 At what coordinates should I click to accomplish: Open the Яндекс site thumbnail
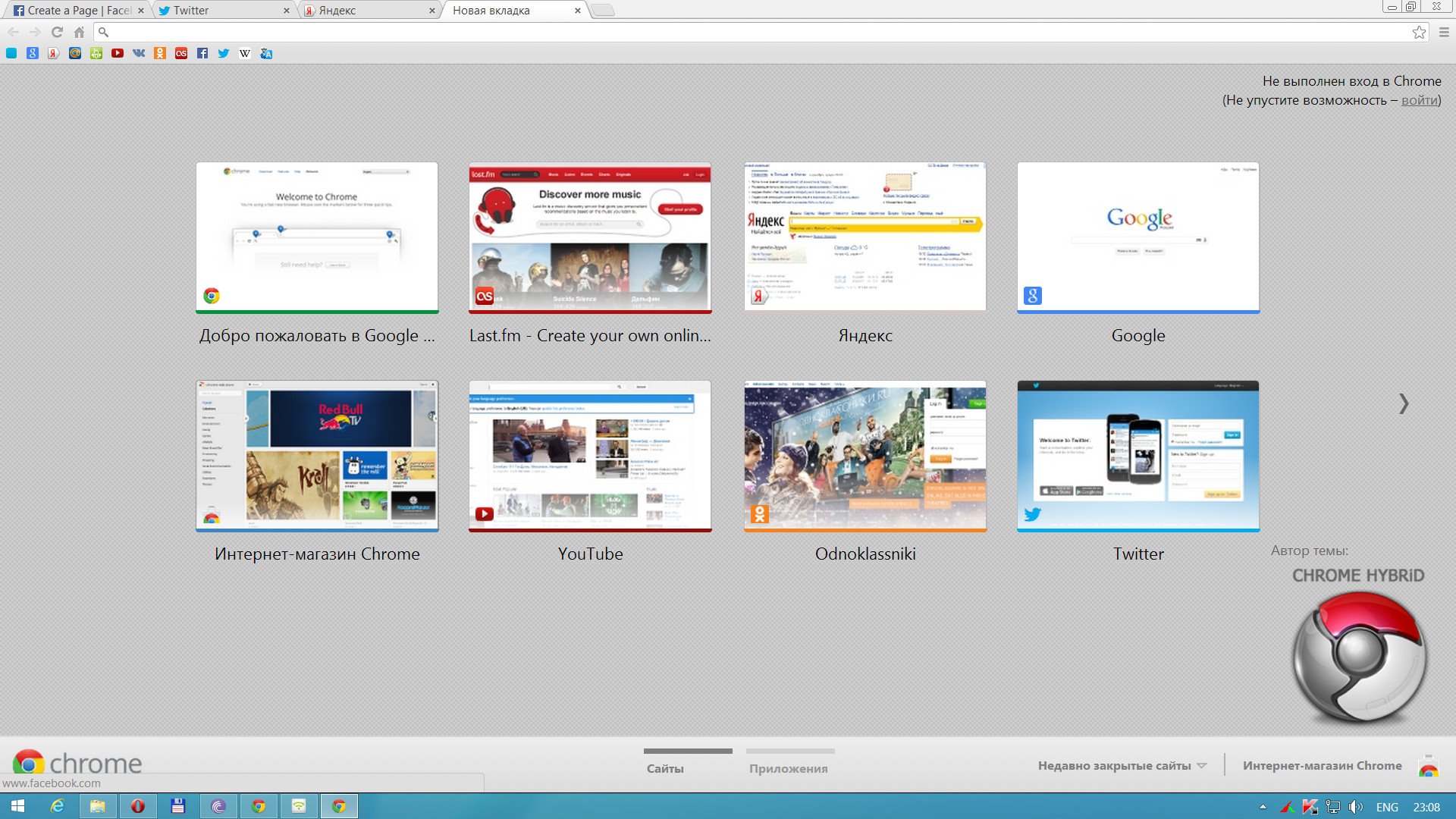point(865,237)
